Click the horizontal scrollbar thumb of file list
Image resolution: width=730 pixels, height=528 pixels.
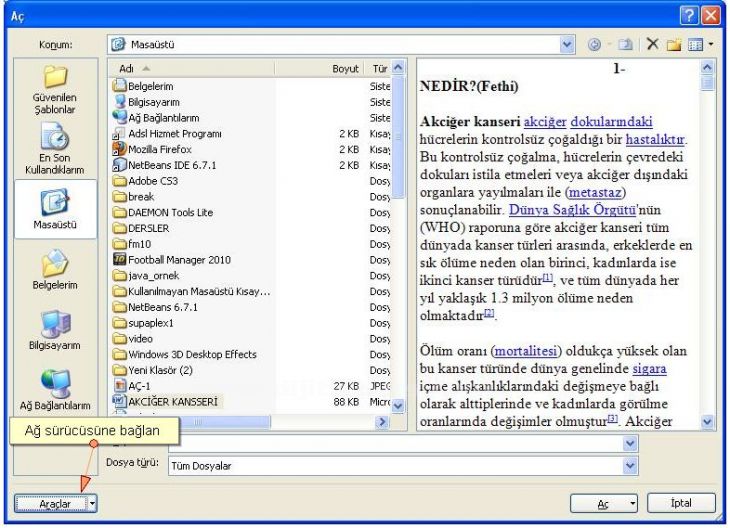[224, 422]
